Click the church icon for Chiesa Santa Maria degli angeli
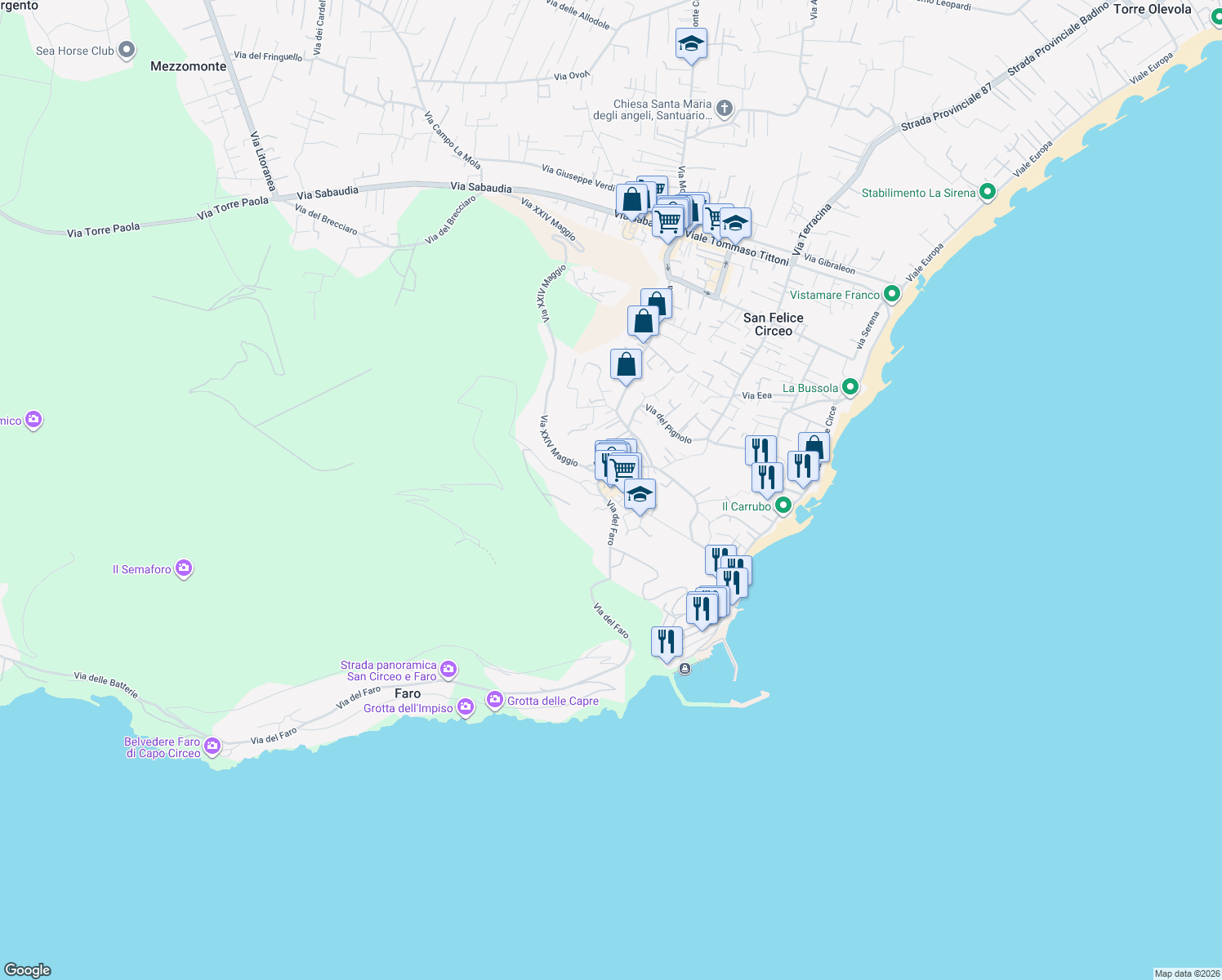This screenshot has width=1222, height=980. (724, 108)
